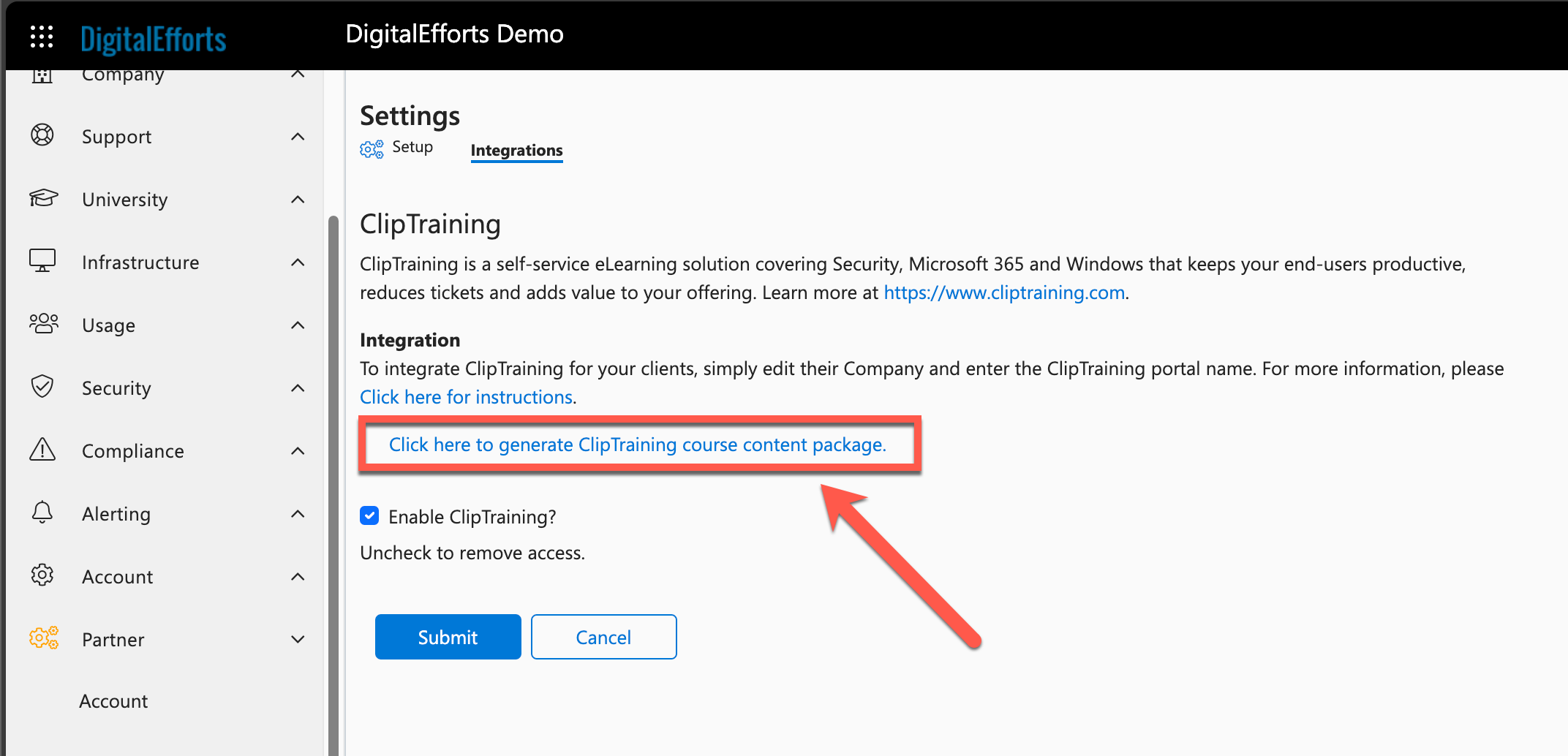Expand the Security section chevron
Image resolution: width=1568 pixels, height=756 pixels.
(298, 388)
